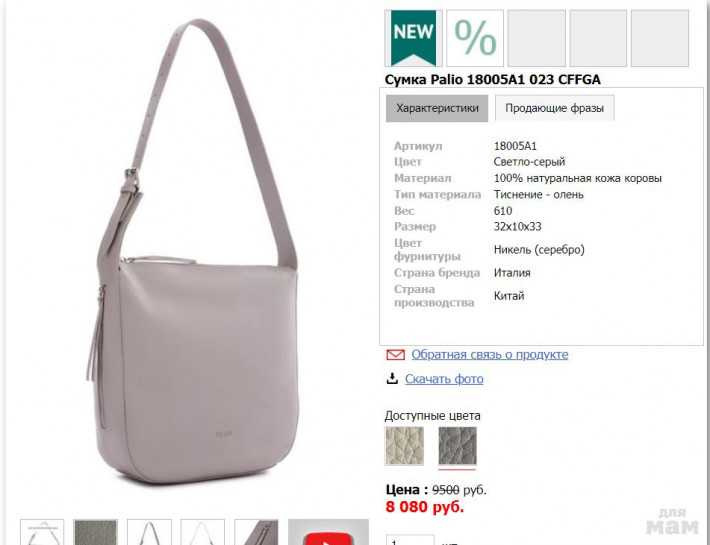Screen dimensions: 710x545
Task: Select the dark gray color swatch
Action: 457,446
